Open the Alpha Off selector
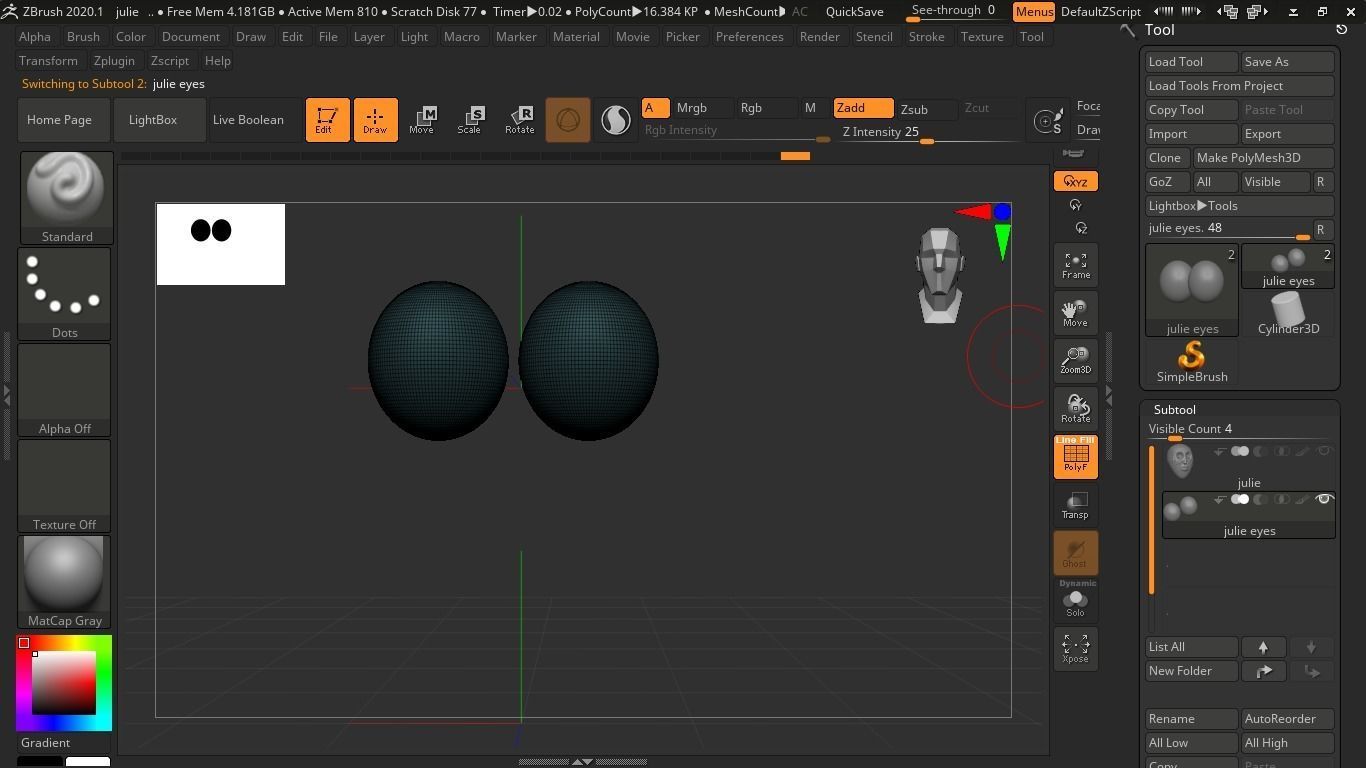Viewport: 1366px width, 768px height. pyautogui.click(x=64, y=390)
